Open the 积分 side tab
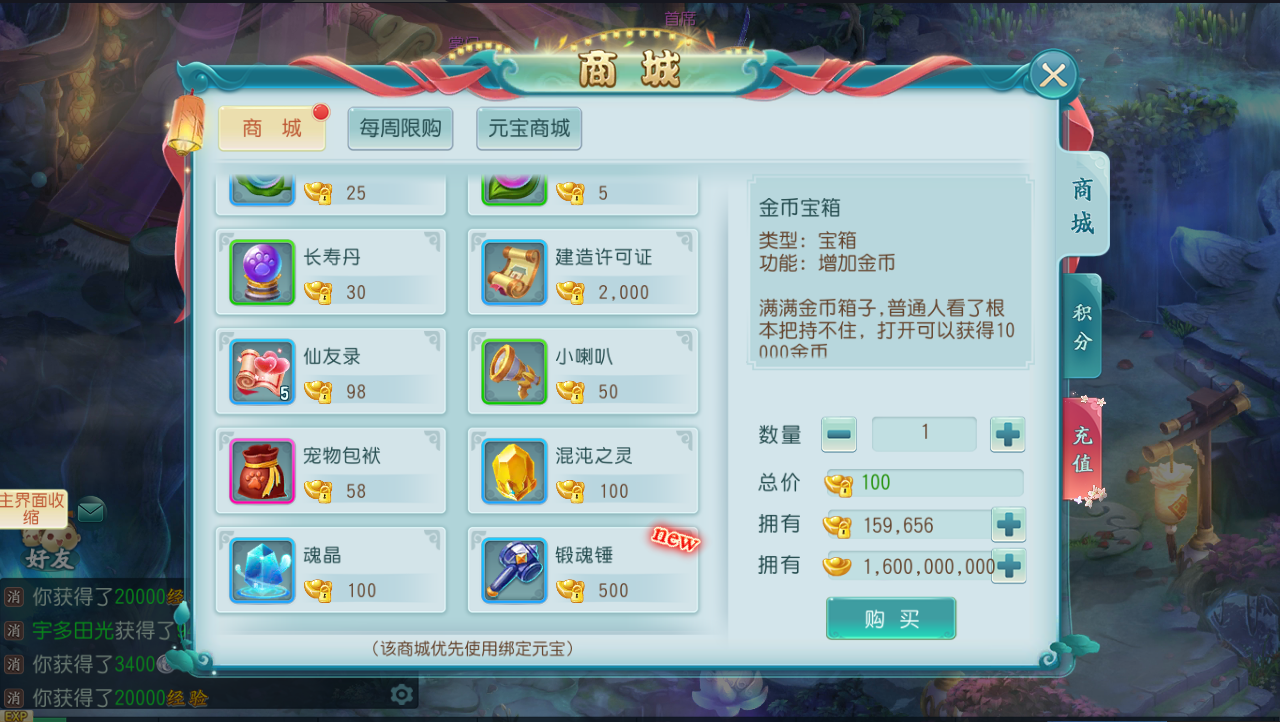Image resolution: width=1280 pixels, height=722 pixels. click(x=1083, y=326)
